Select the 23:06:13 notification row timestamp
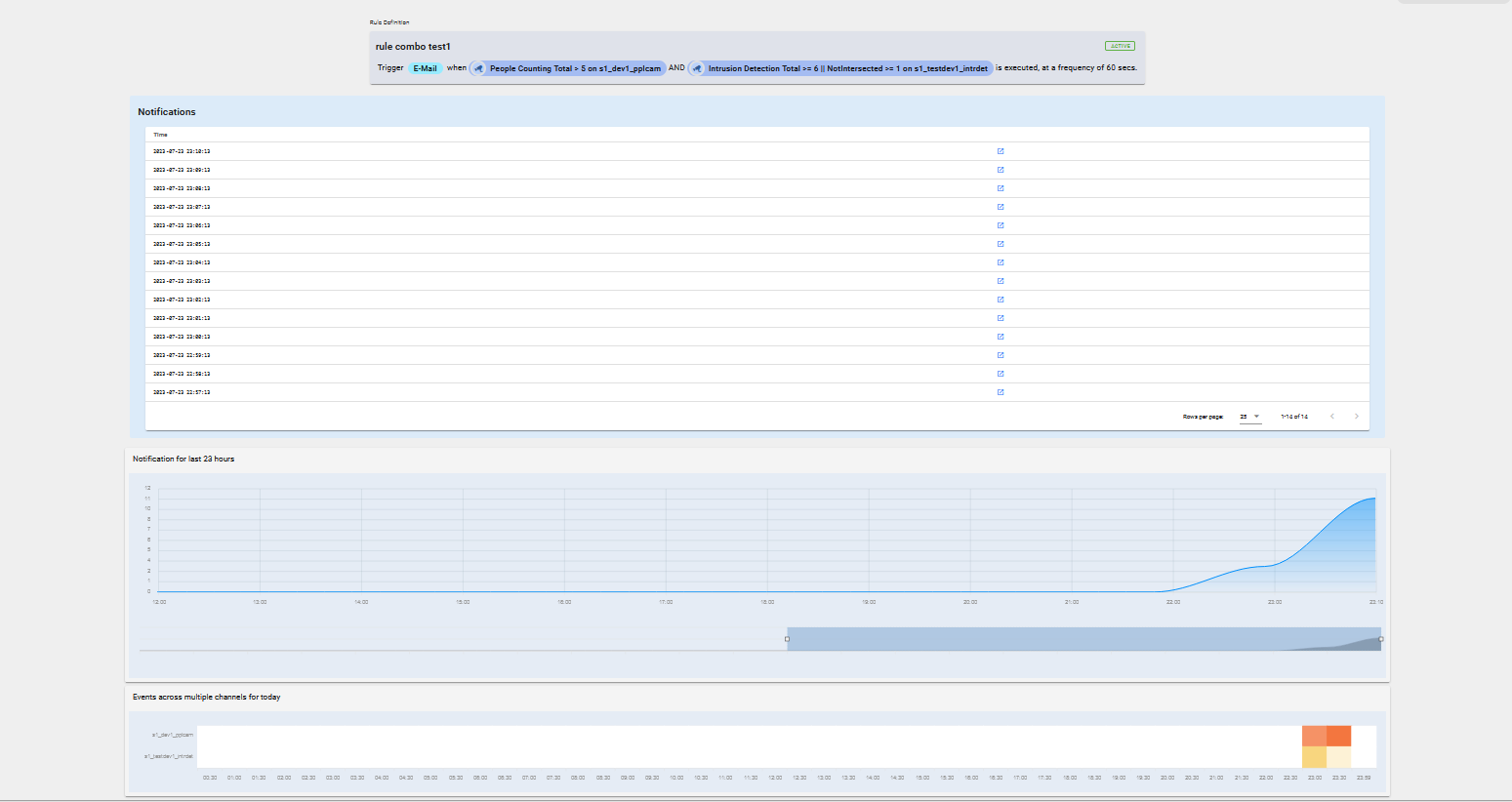The width and height of the screenshot is (1512, 802). (182, 225)
